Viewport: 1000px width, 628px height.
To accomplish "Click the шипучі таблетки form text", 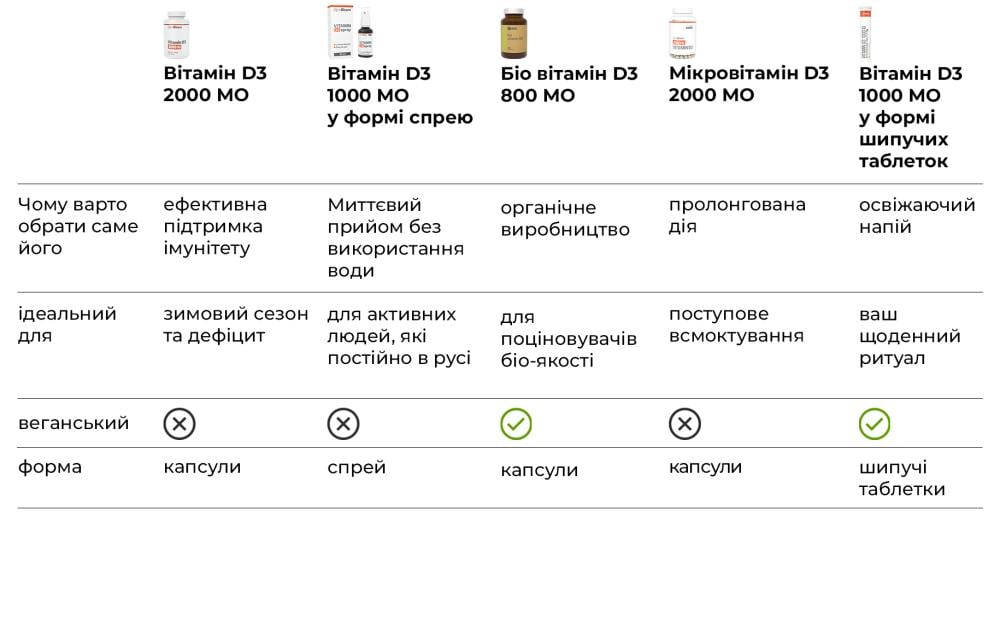I will pyautogui.click(x=901, y=478).
